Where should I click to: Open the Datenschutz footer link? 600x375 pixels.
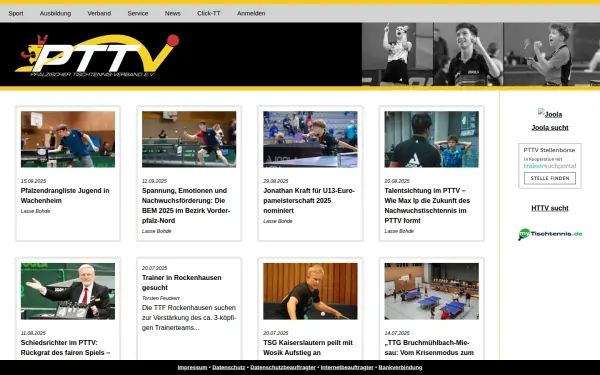228,367
